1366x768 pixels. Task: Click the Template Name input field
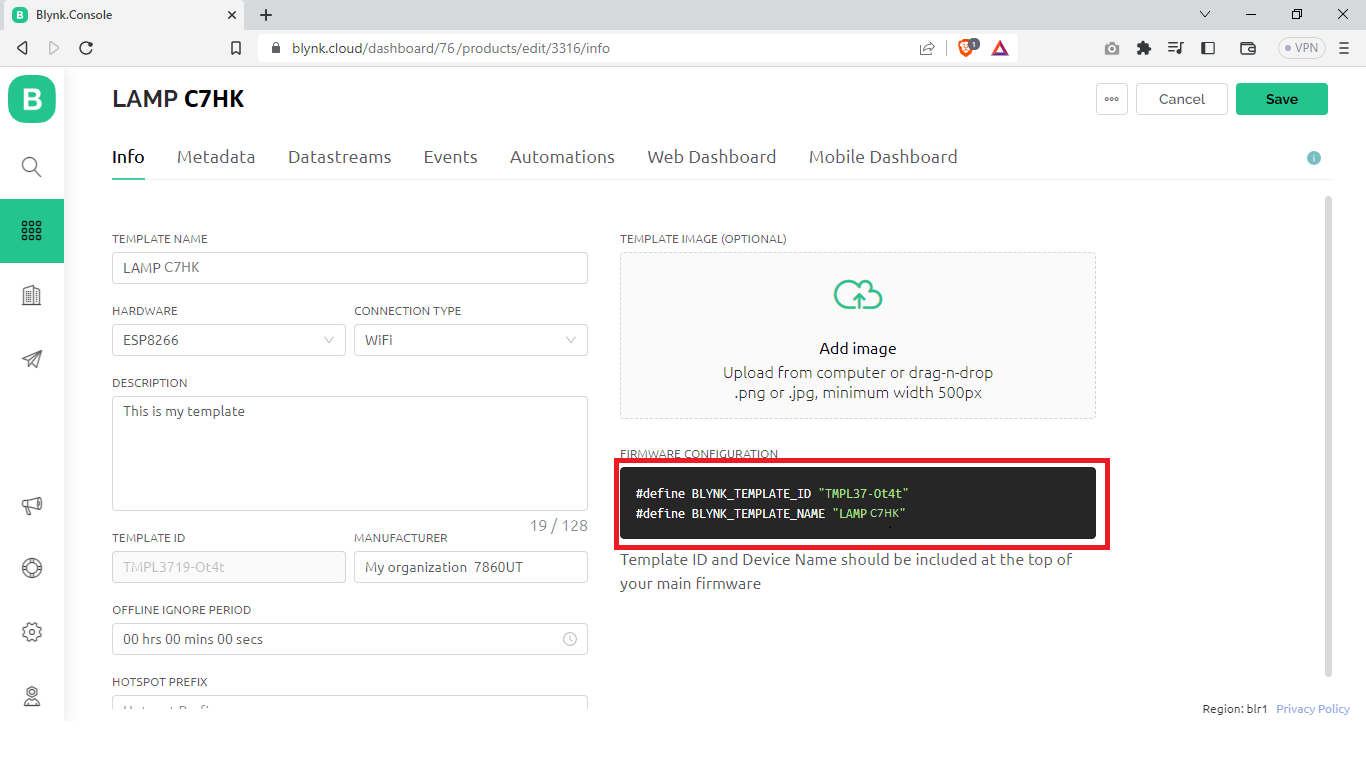349,268
